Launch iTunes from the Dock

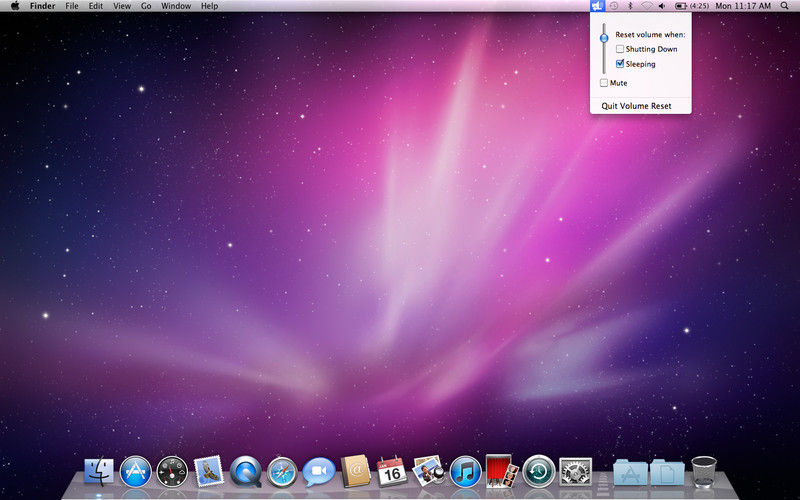coord(465,471)
